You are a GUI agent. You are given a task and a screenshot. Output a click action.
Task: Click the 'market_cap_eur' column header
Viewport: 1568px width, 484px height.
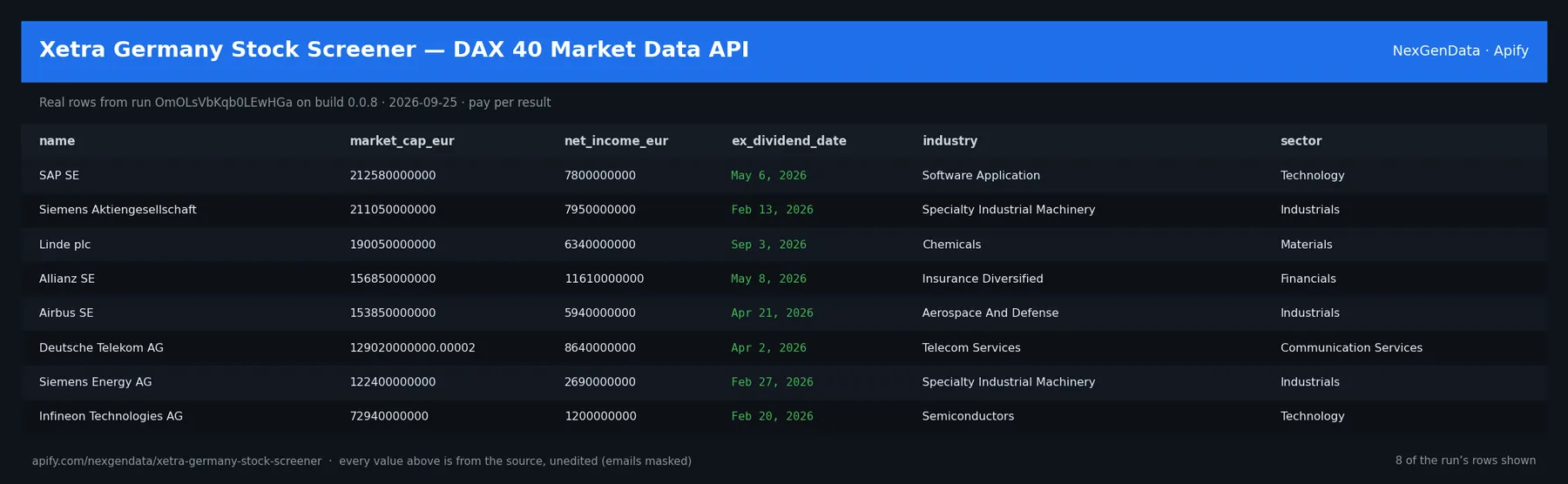(x=402, y=141)
